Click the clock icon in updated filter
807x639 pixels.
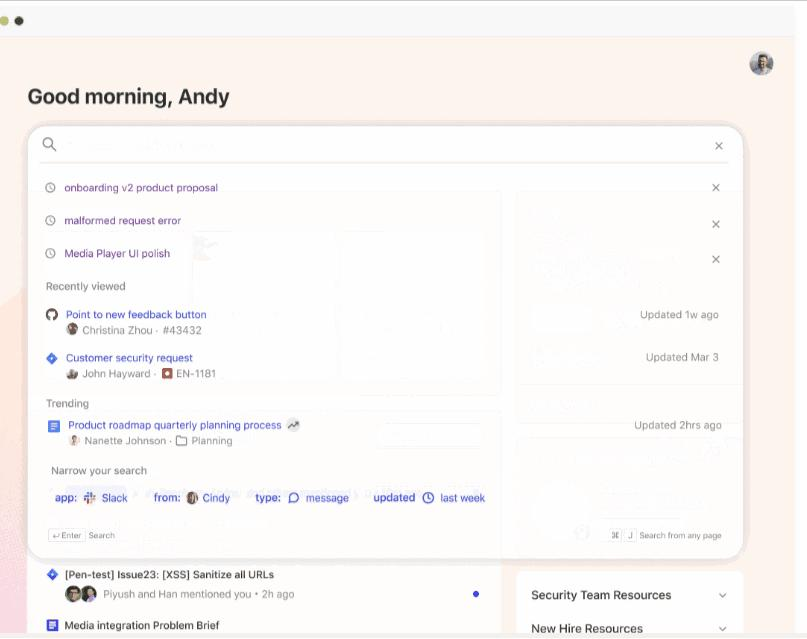point(428,498)
